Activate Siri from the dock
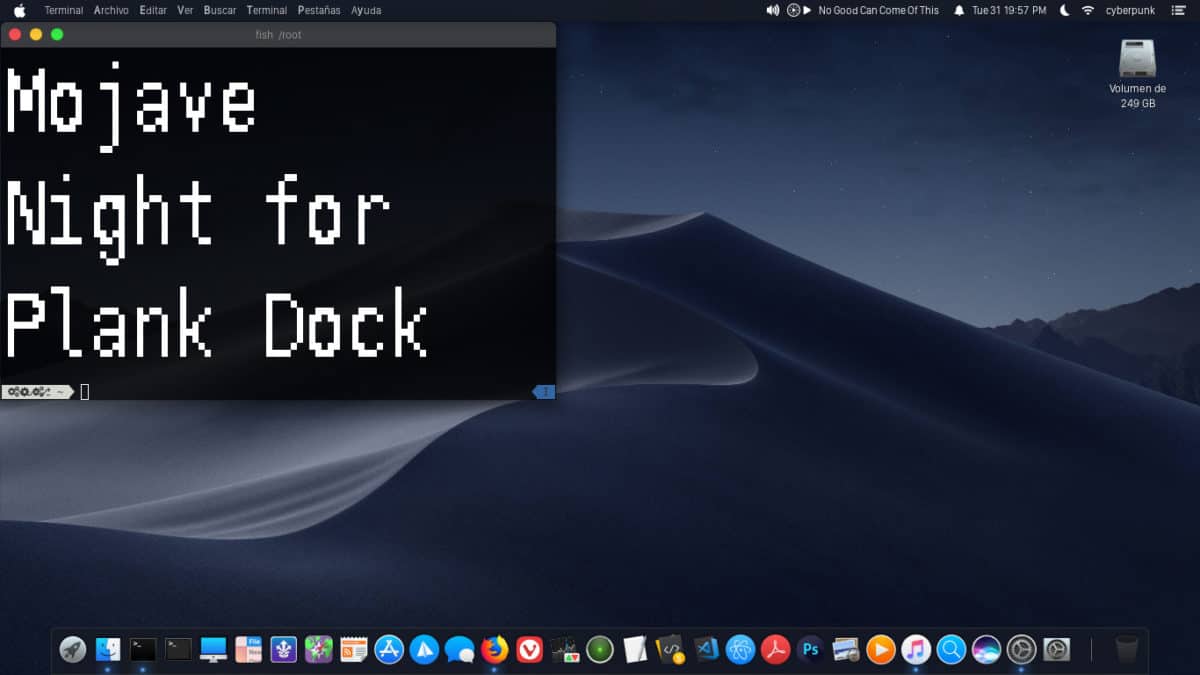The image size is (1200, 675). [984, 649]
